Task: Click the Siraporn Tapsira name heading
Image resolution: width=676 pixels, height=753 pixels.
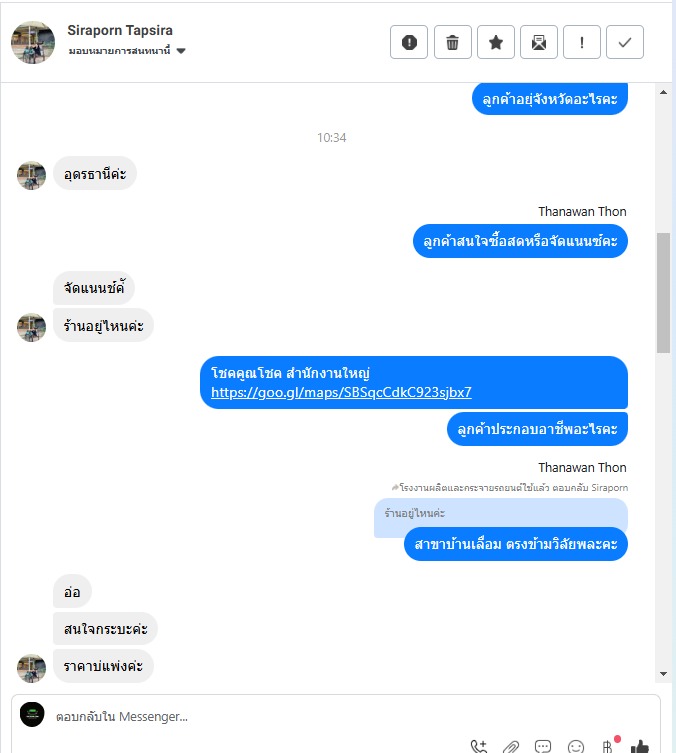Action: point(120,30)
